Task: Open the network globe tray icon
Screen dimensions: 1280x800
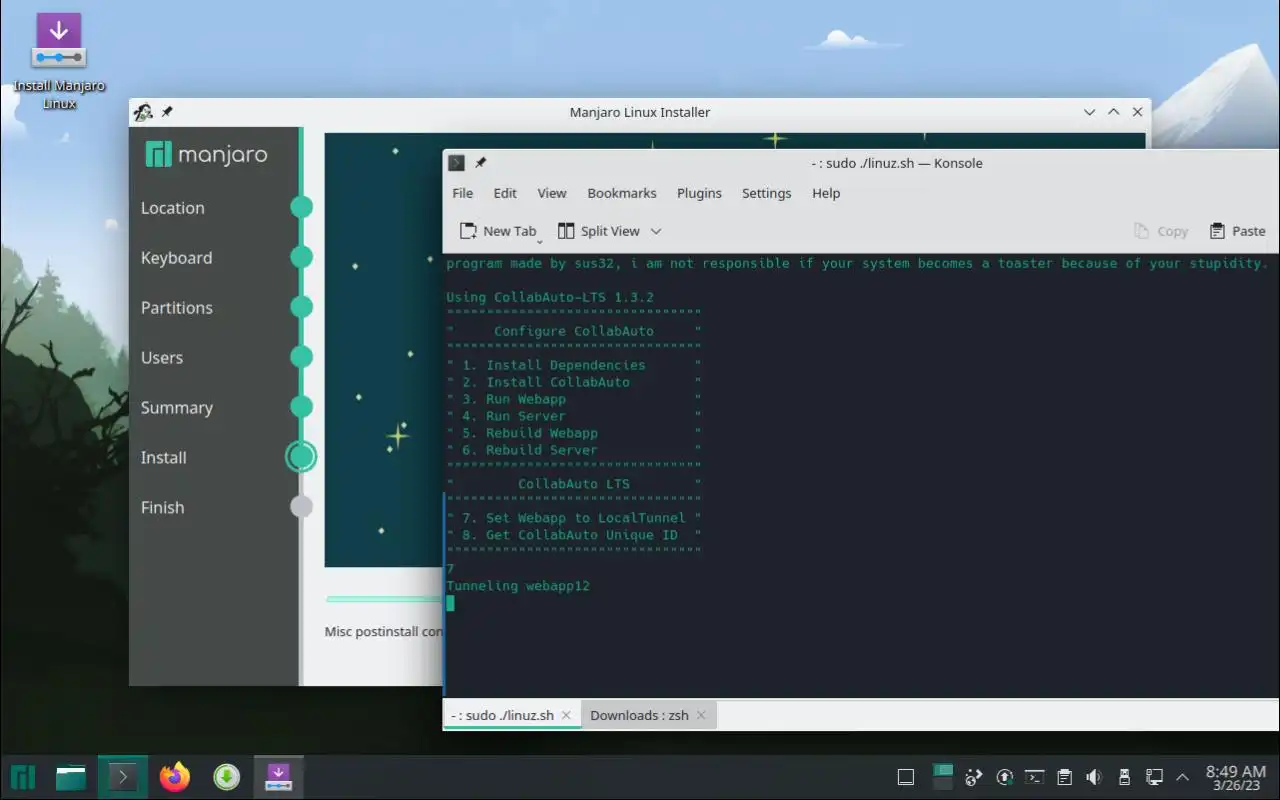Action: pyautogui.click(x=974, y=777)
